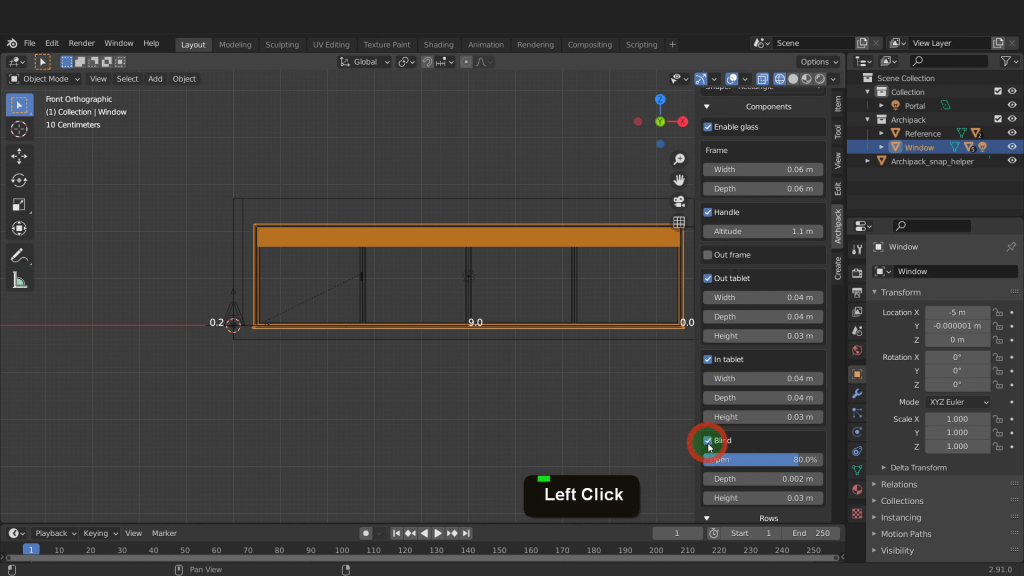Activate the Annotate pencil tool

[19, 256]
